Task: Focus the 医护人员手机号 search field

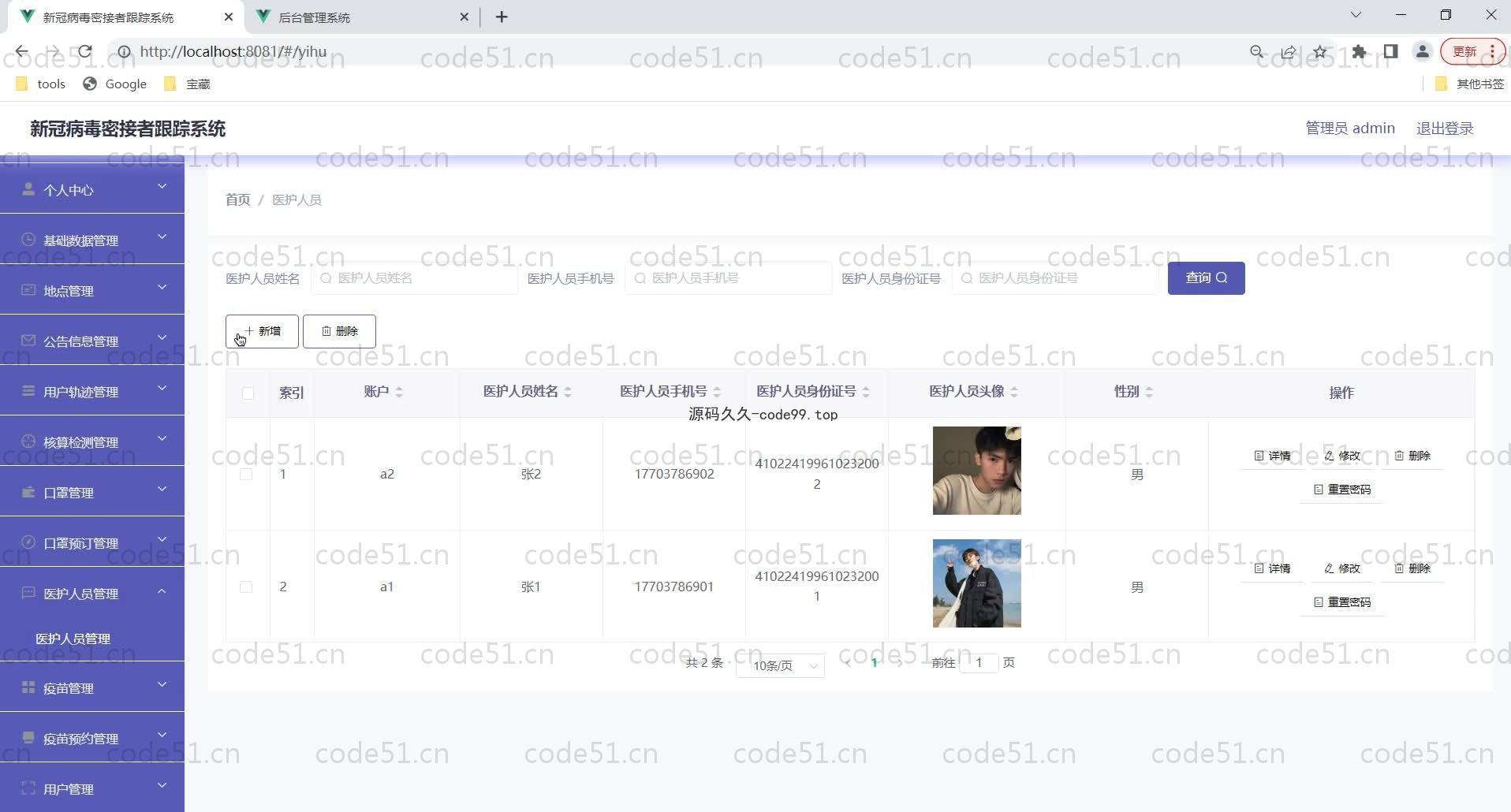Action: (729, 278)
